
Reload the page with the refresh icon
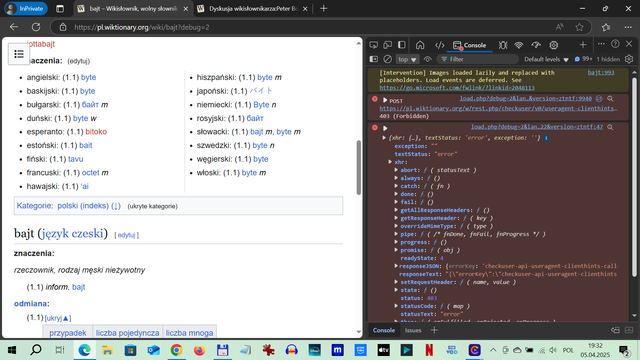[x=36, y=27]
